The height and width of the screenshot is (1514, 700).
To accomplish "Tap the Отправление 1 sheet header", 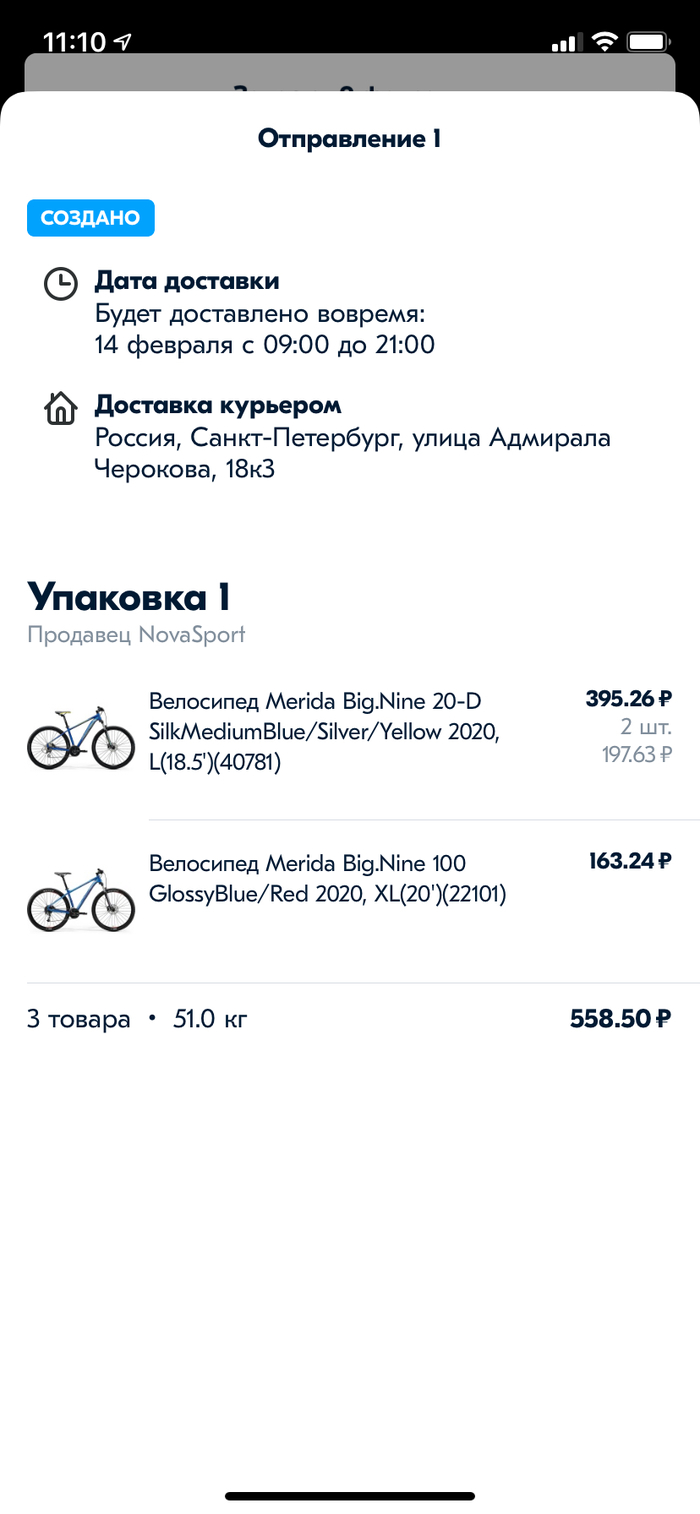I will (350, 138).
